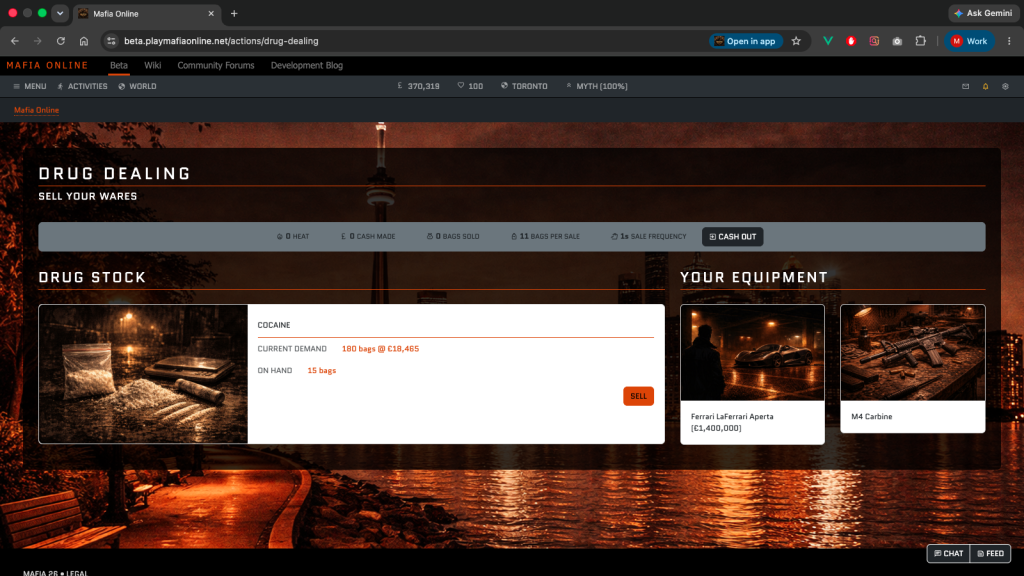Click the cash balance 370,319

pyautogui.click(x=419, y=86)
